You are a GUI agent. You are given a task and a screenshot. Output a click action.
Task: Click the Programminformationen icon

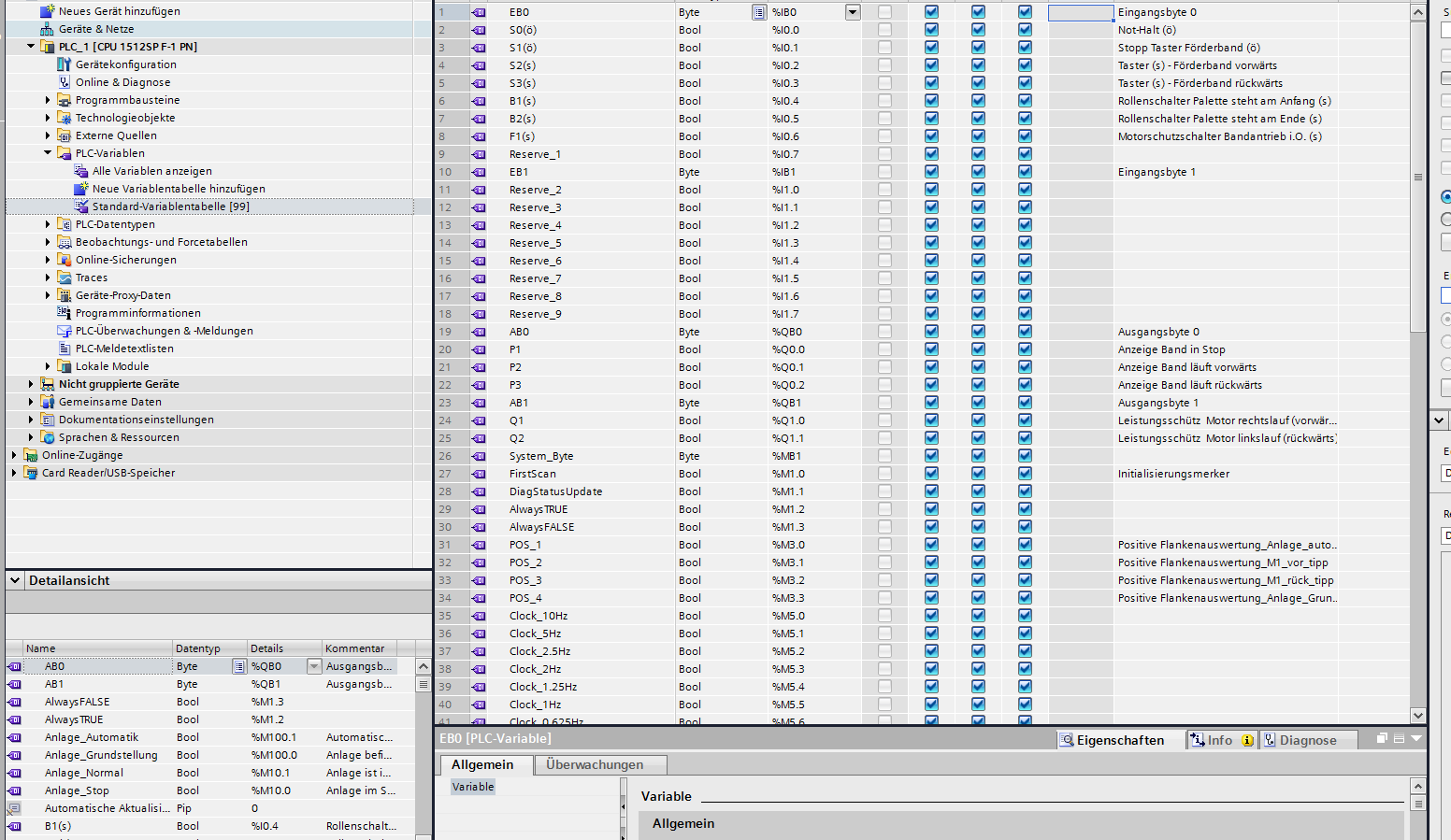[64, 313]
